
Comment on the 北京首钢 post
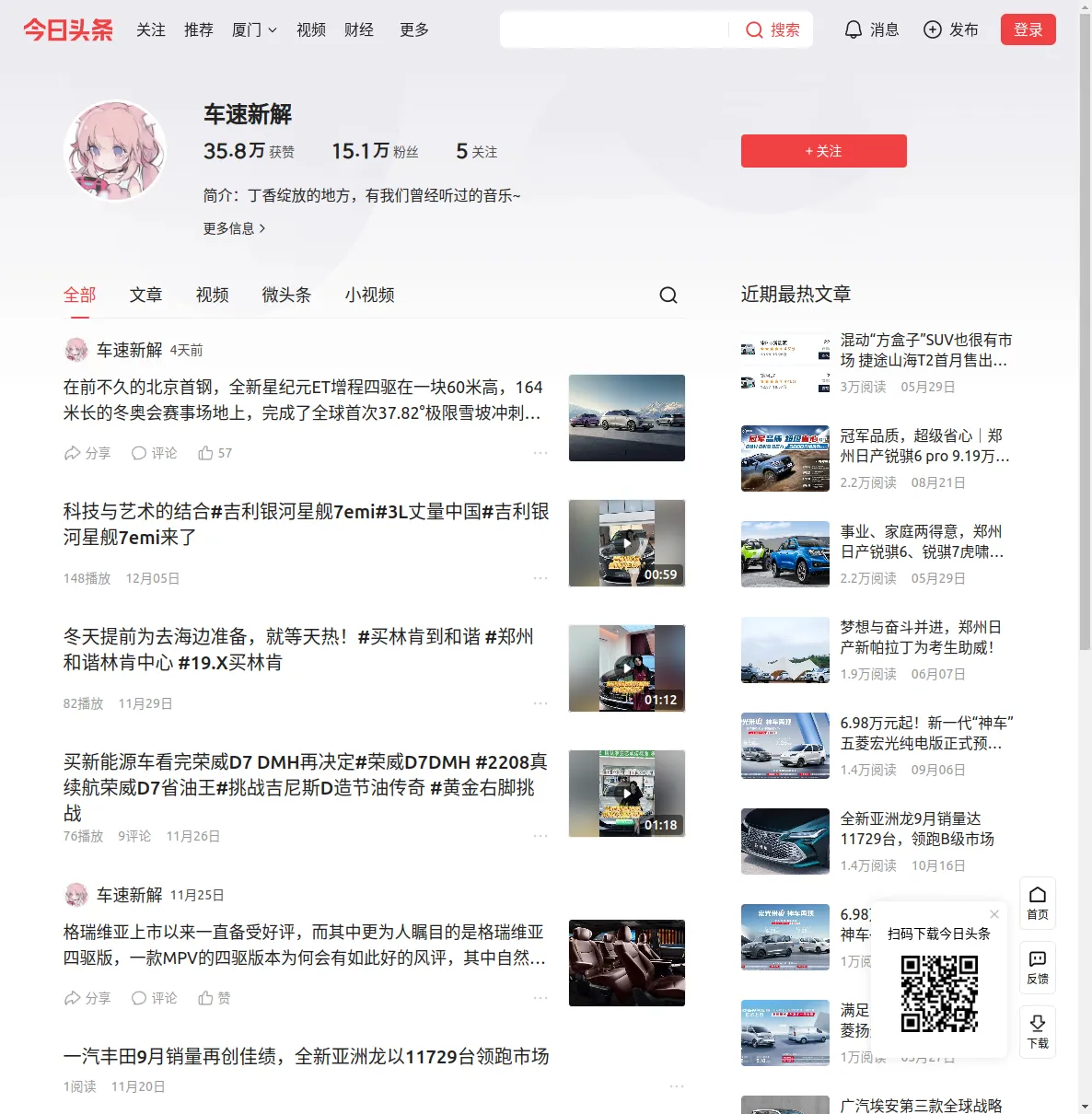[x=155, y=453]
